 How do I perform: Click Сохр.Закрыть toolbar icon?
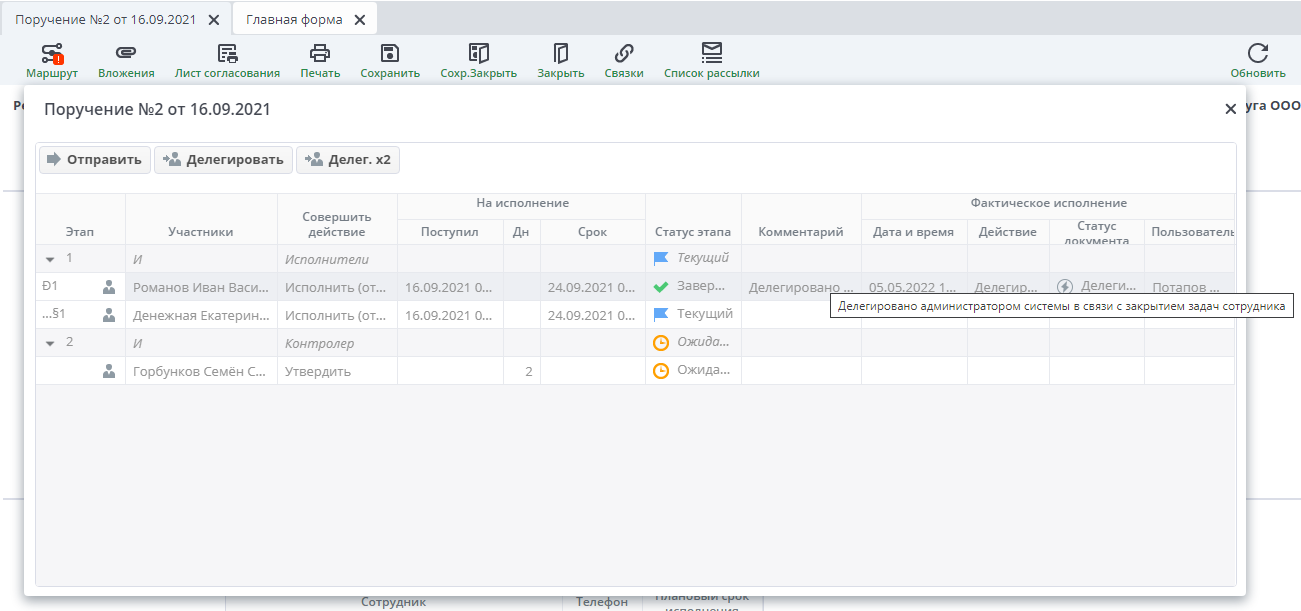[478, 55]
